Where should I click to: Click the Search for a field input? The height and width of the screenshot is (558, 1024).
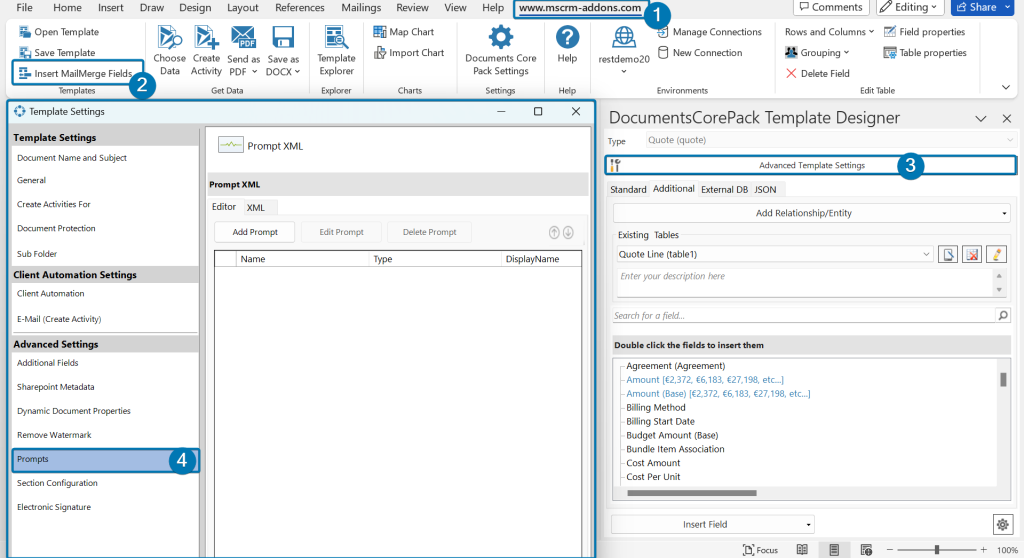(x=803, y=316)
